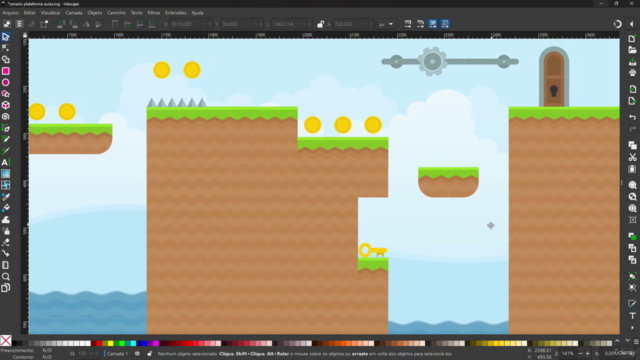The image size is (640, 360).
Task: Select the Gradient tool
Action: [5, 174]
